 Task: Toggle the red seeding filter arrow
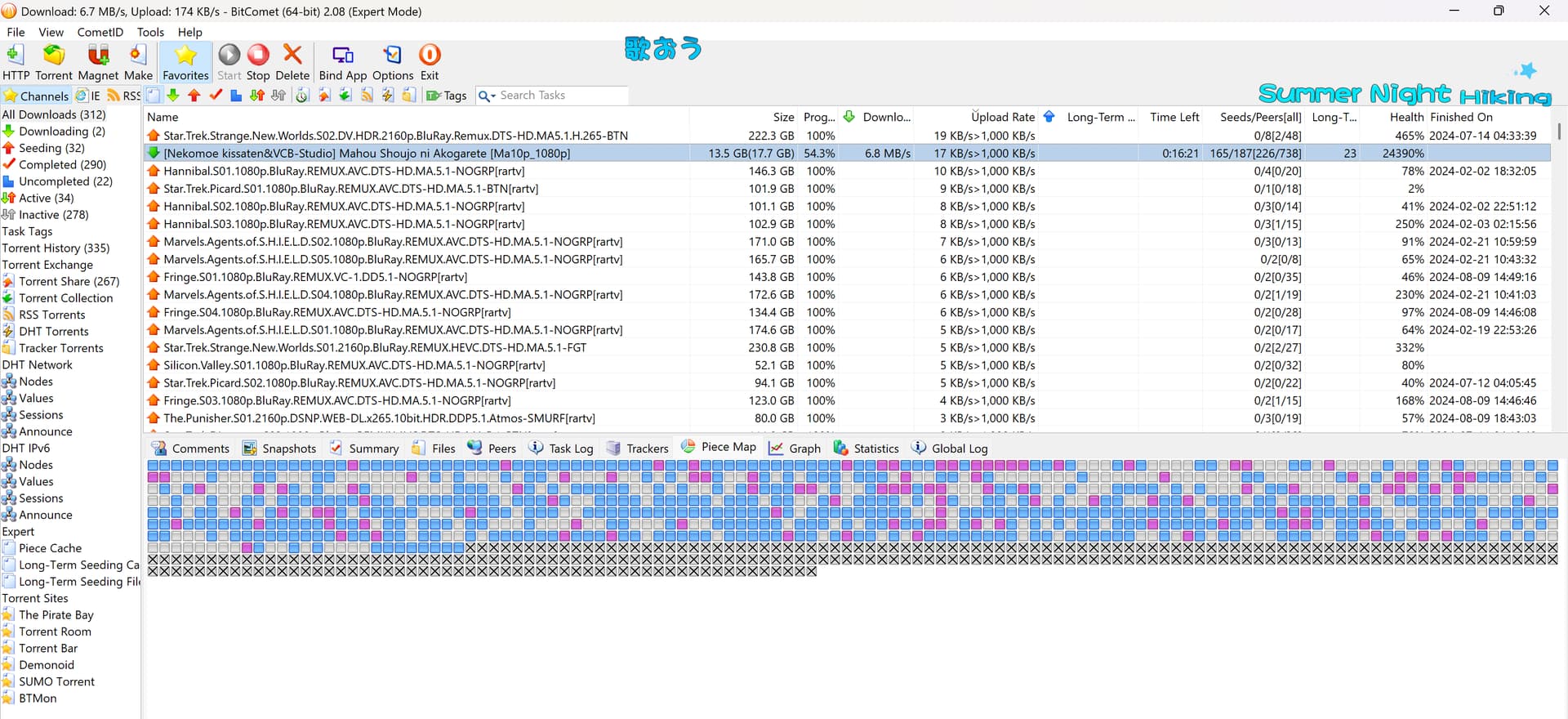[x=194, y=96]
